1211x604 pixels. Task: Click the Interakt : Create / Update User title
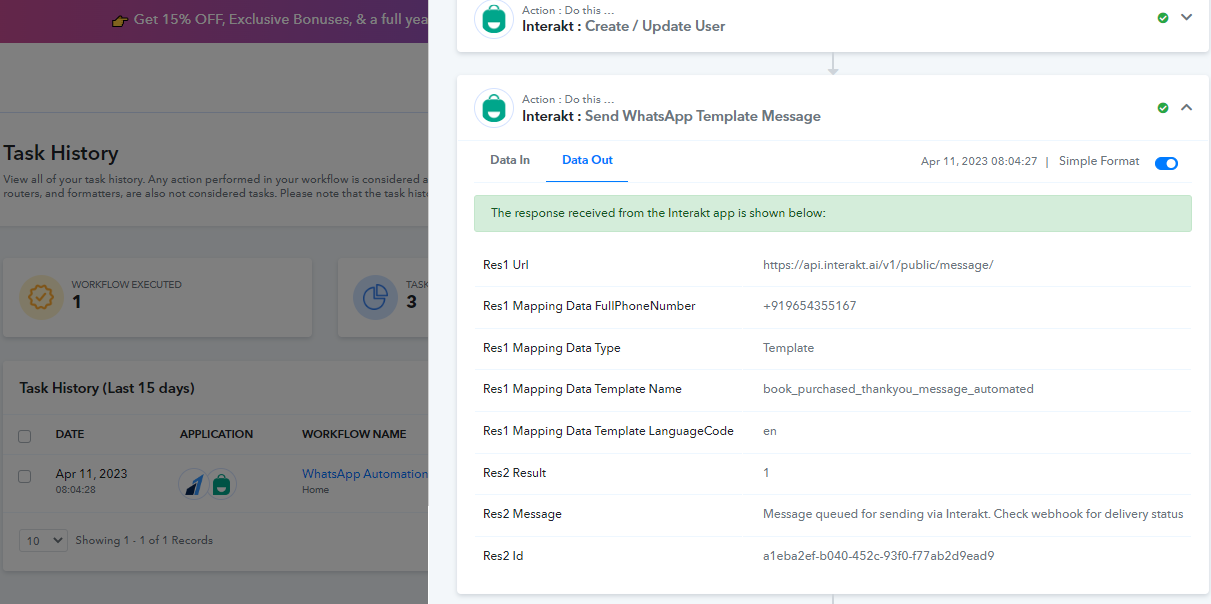pos(623,26)
